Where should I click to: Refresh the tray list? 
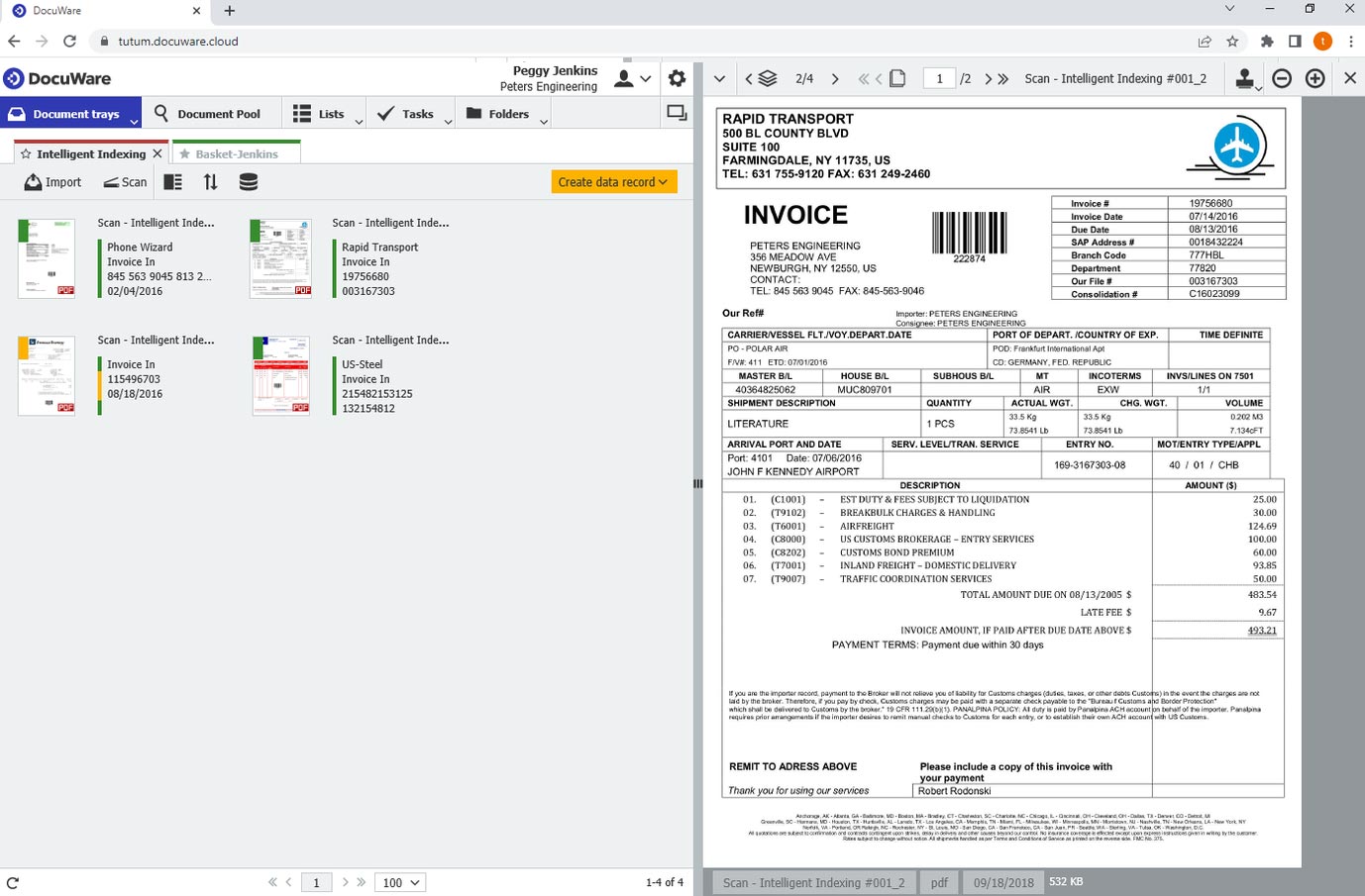(x=13, y=882)
